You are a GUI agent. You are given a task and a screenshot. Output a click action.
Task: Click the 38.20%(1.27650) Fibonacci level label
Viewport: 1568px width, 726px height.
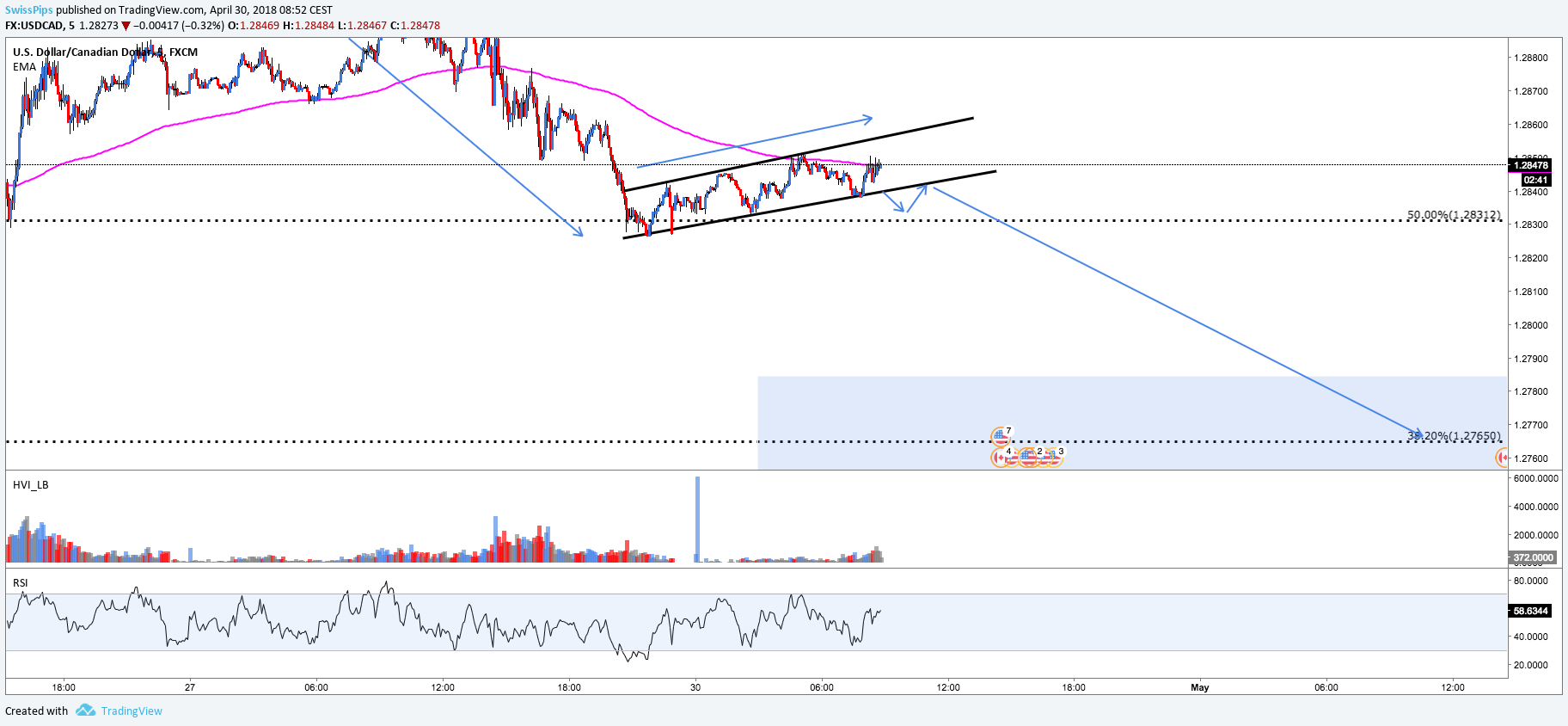click(x=1454, y=436)
